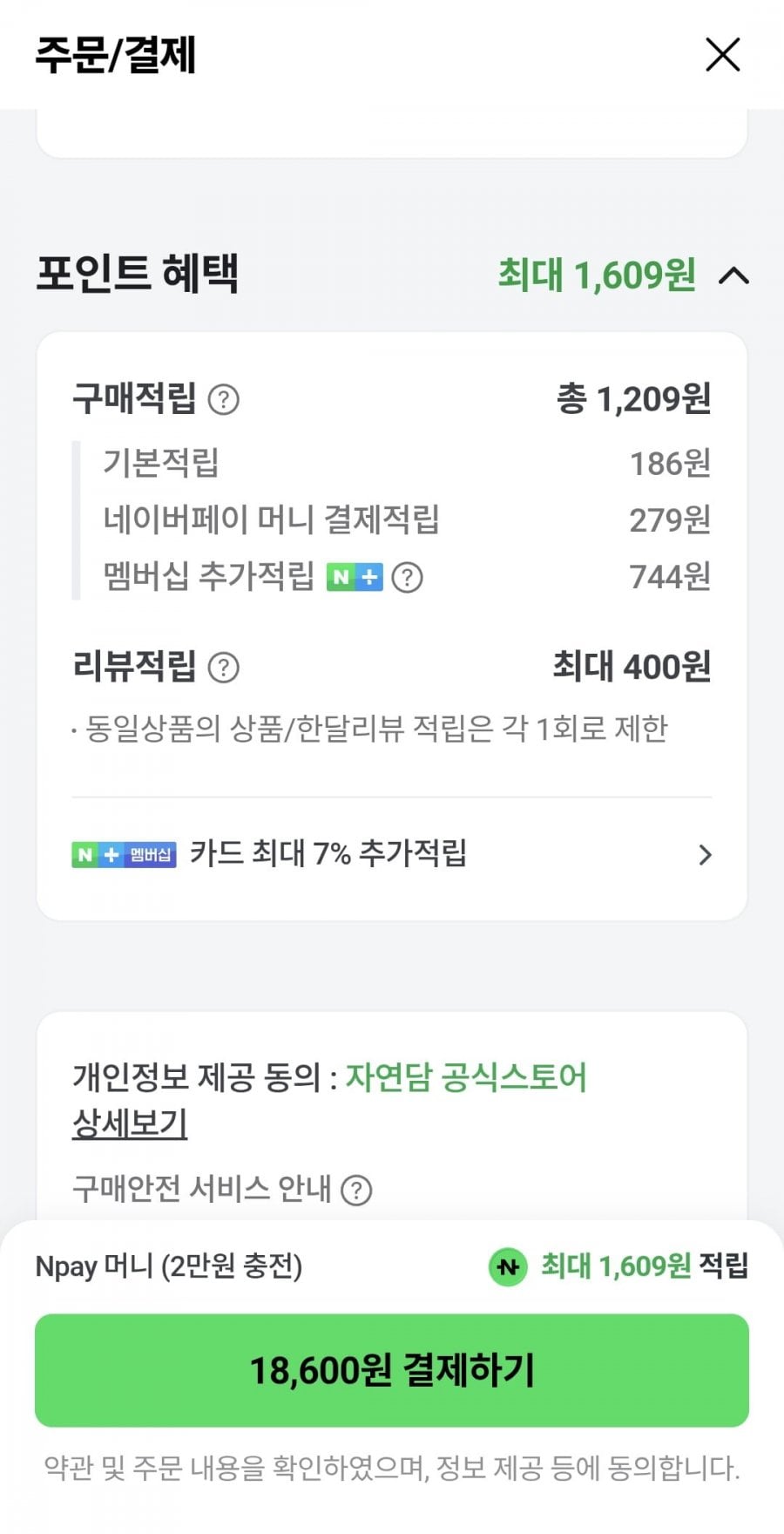This screenshot has height=1534, width=784.
Task: Open 카드 최대 7% 추가적립 details
Action: 328,854
